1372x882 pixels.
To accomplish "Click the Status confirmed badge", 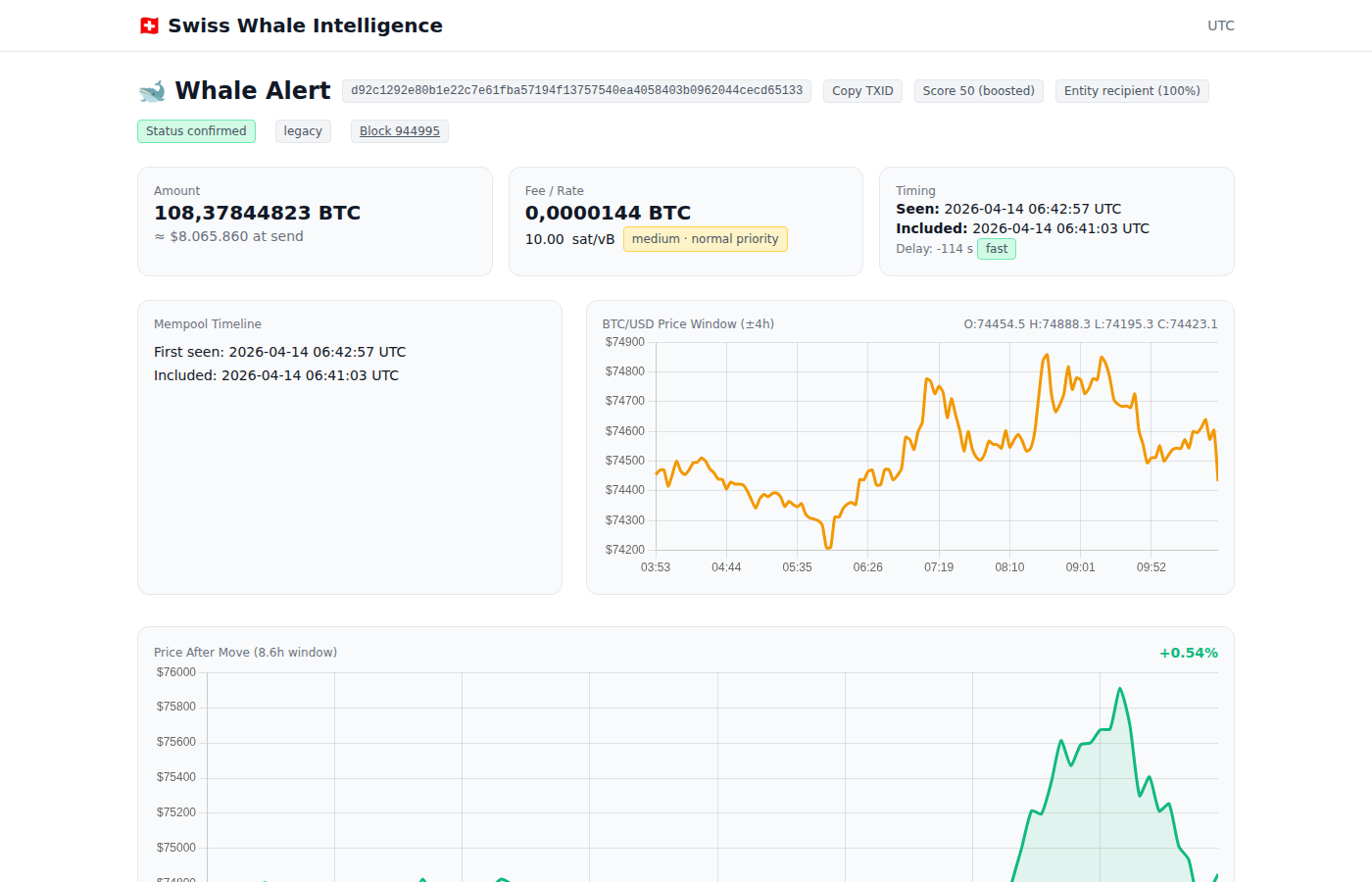I will tap(196, 130).
